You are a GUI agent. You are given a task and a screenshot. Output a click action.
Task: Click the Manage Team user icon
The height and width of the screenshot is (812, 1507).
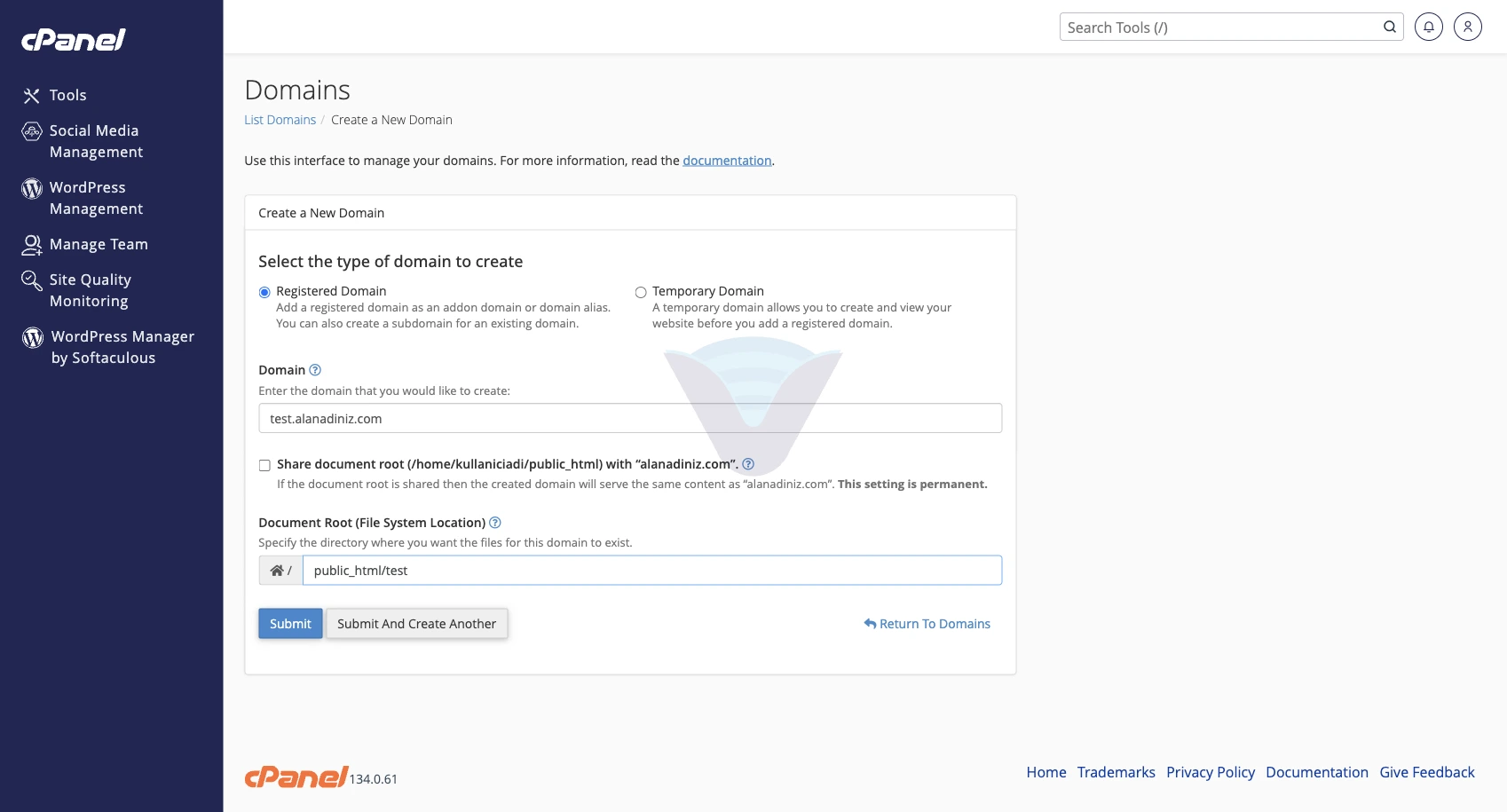click(32, 245)
